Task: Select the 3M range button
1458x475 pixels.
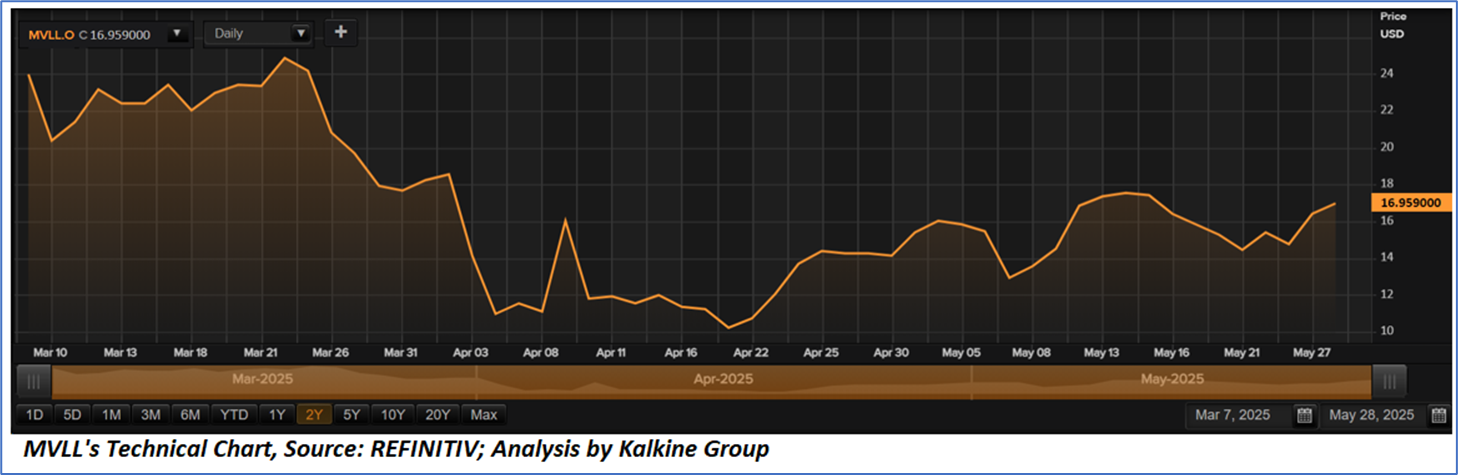Action: (152, 414)
